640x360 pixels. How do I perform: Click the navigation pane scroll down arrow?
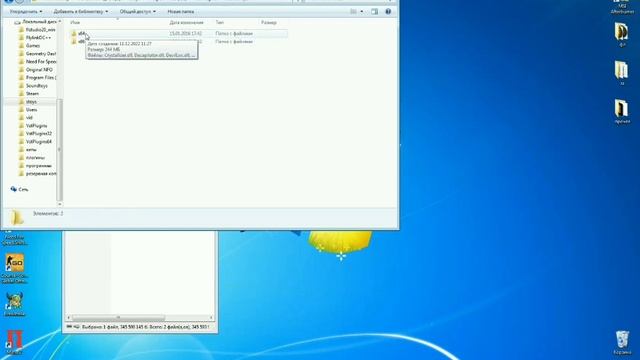(x=60, y=204)
